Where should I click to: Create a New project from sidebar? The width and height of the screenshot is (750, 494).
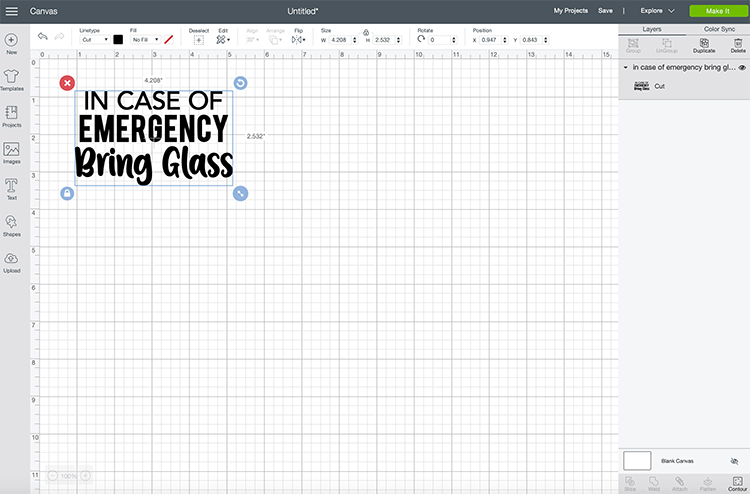click(11, 44)
